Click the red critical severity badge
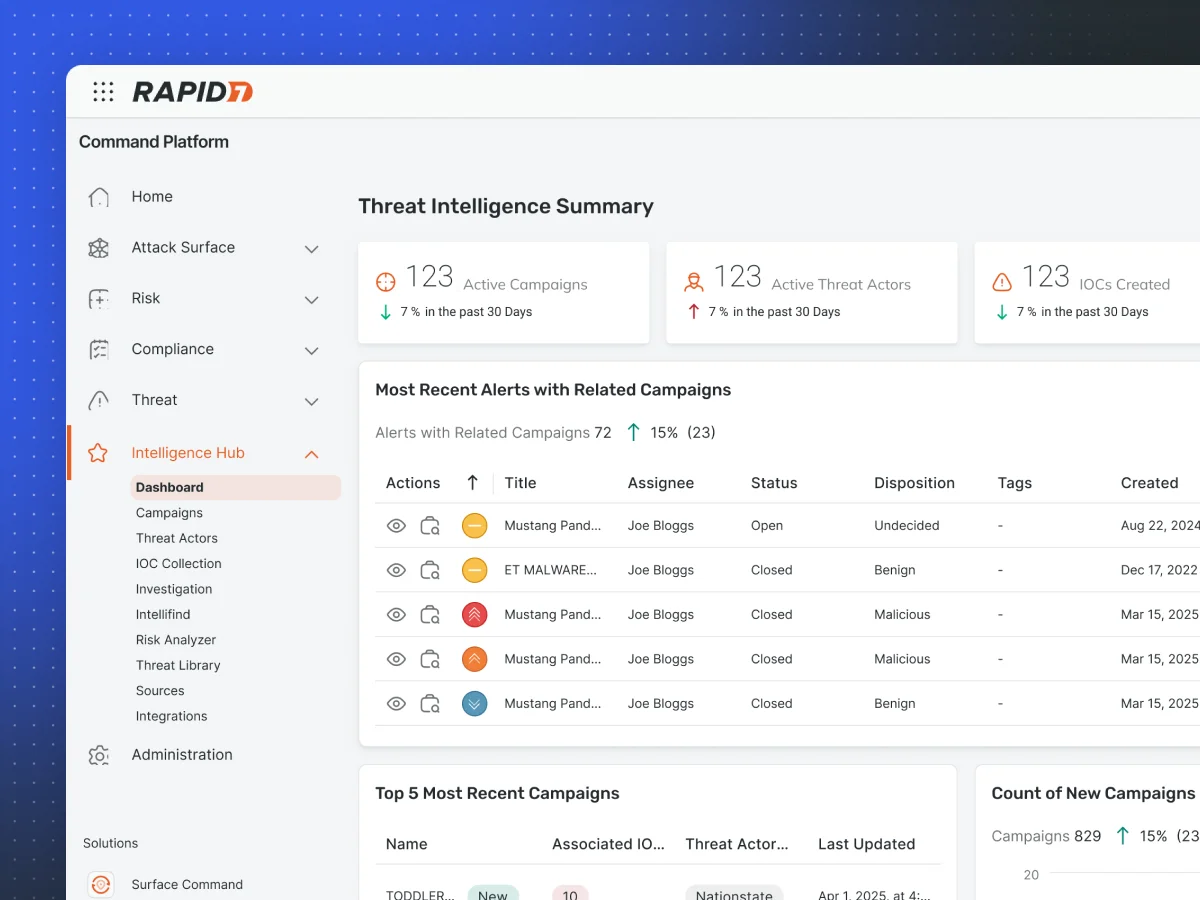Screen dimensions: 1200x900 click(x=474, y=615)
